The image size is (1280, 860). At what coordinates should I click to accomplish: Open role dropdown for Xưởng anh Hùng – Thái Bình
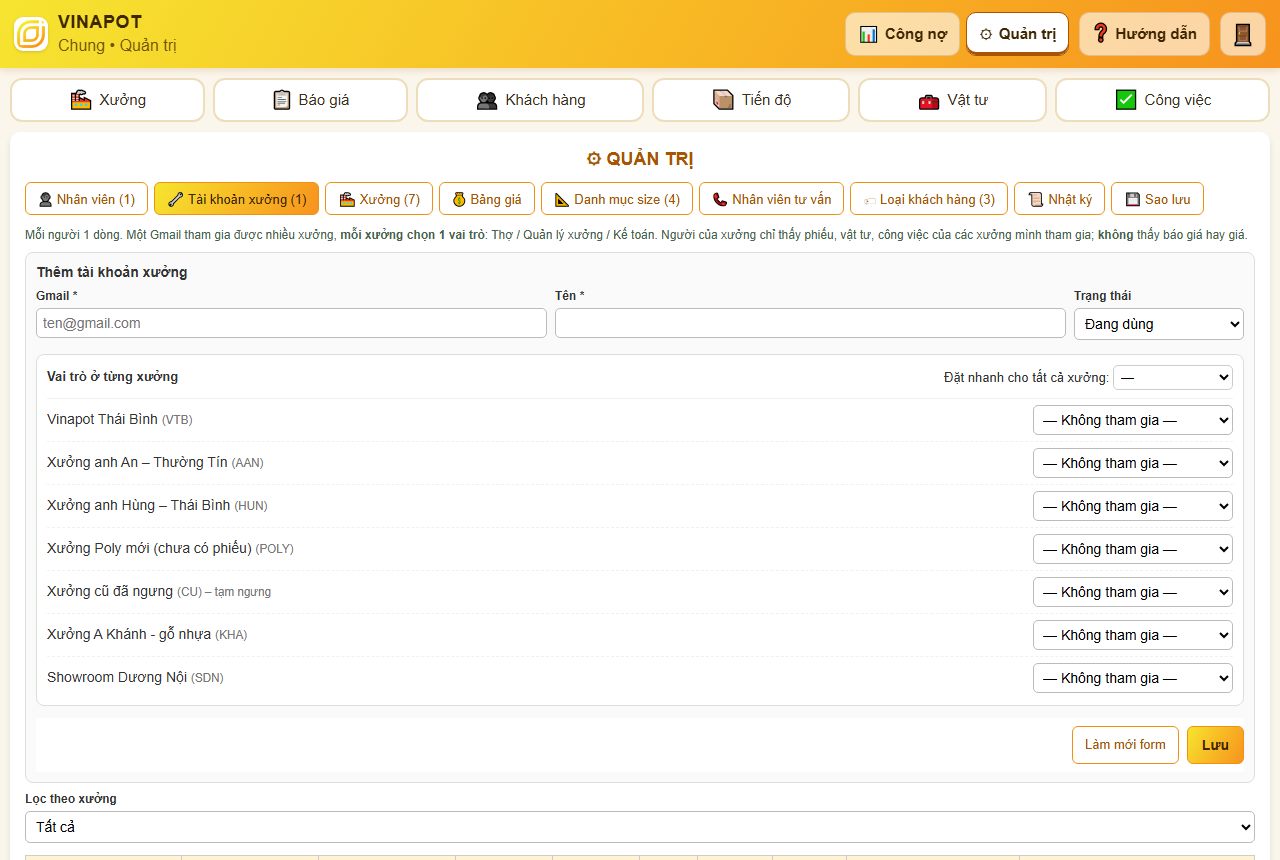[1133, 506]
